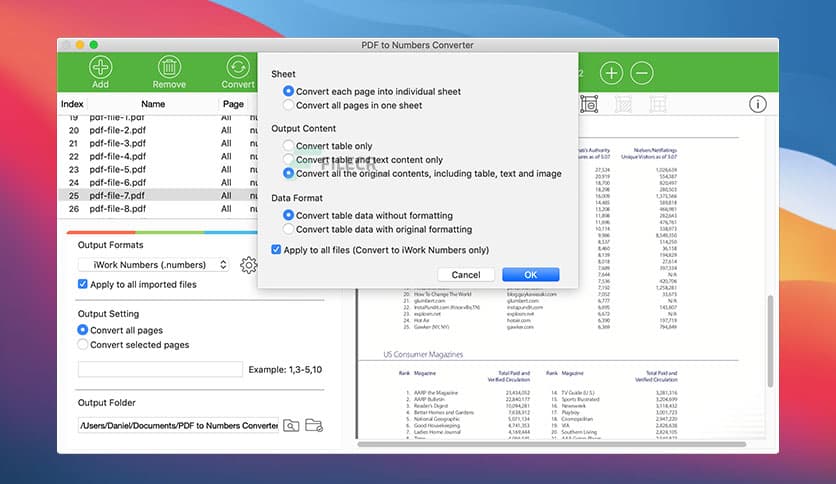The width and height of the screenshot is (836, 484).
Task: Click the Add files icon
Action: coord(100,67)
